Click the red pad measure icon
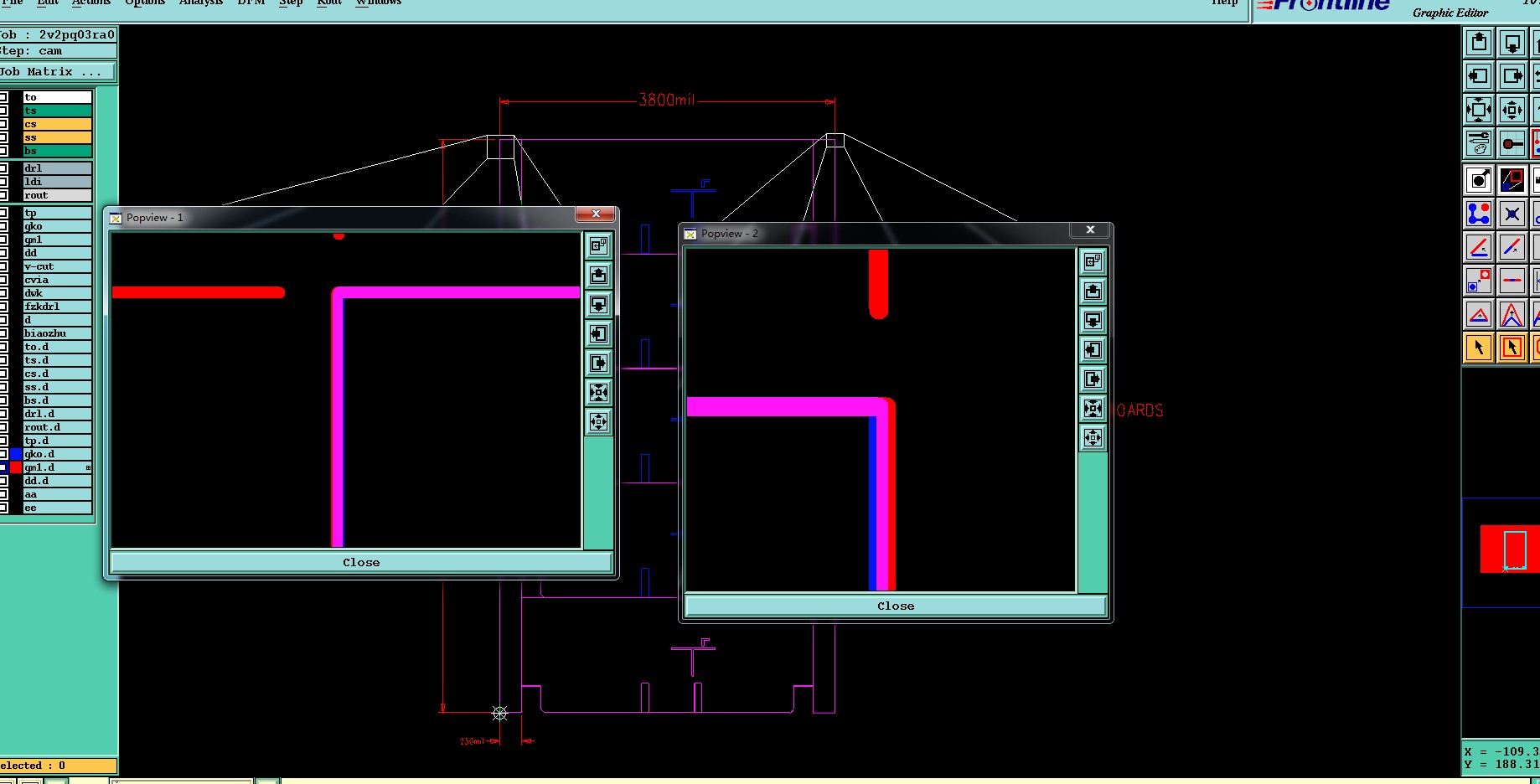 [x=1512, y=143]
